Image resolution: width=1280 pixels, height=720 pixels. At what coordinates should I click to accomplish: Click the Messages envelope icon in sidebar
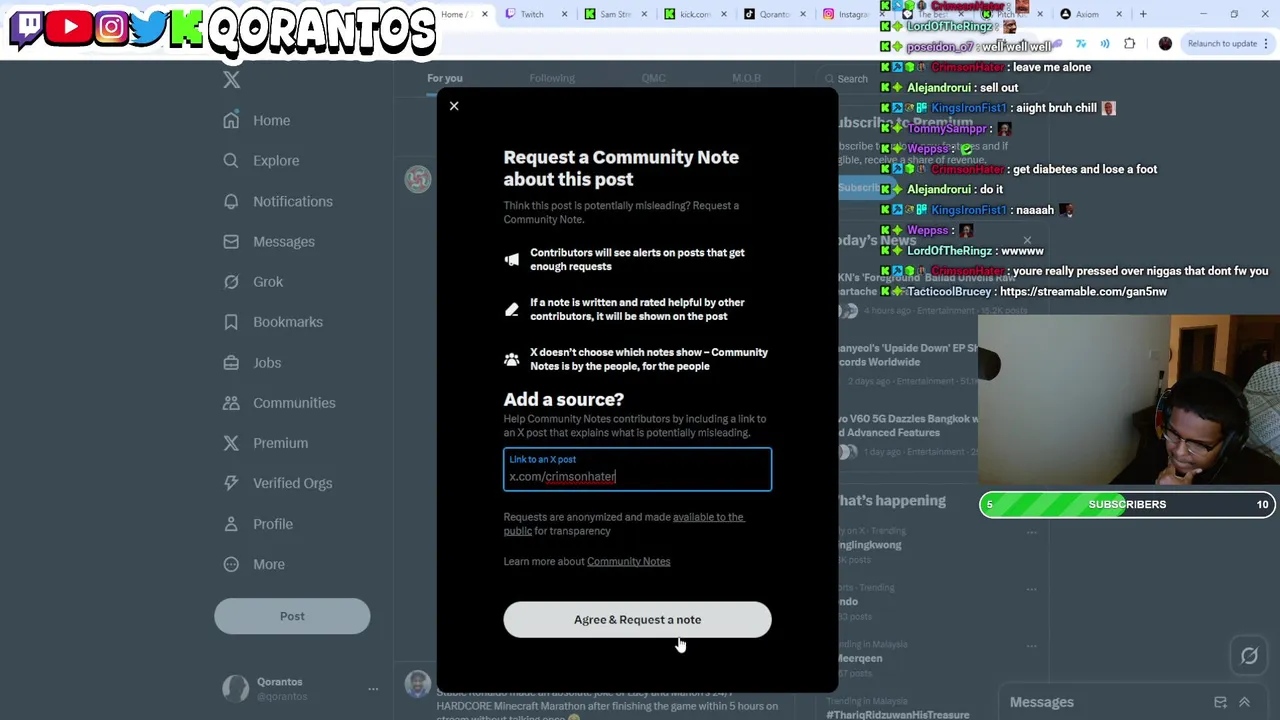point(231,241)
